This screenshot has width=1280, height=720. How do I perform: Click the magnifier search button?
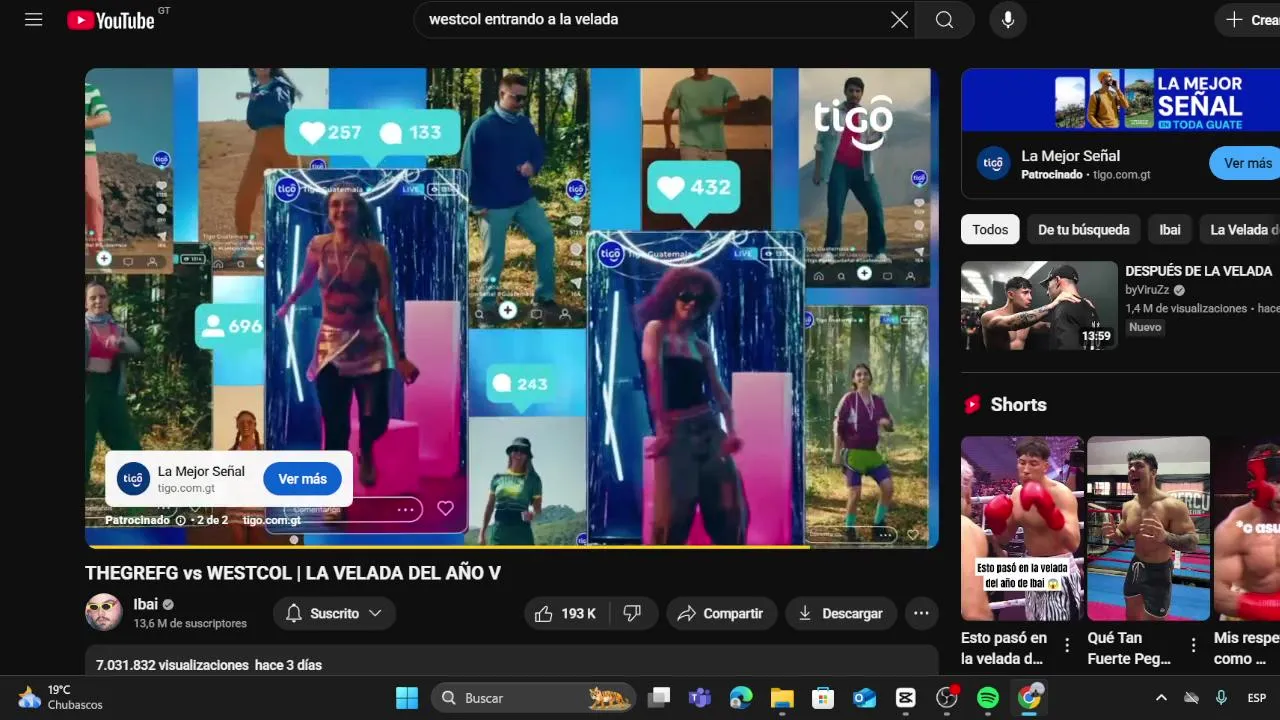click(945, 20)
